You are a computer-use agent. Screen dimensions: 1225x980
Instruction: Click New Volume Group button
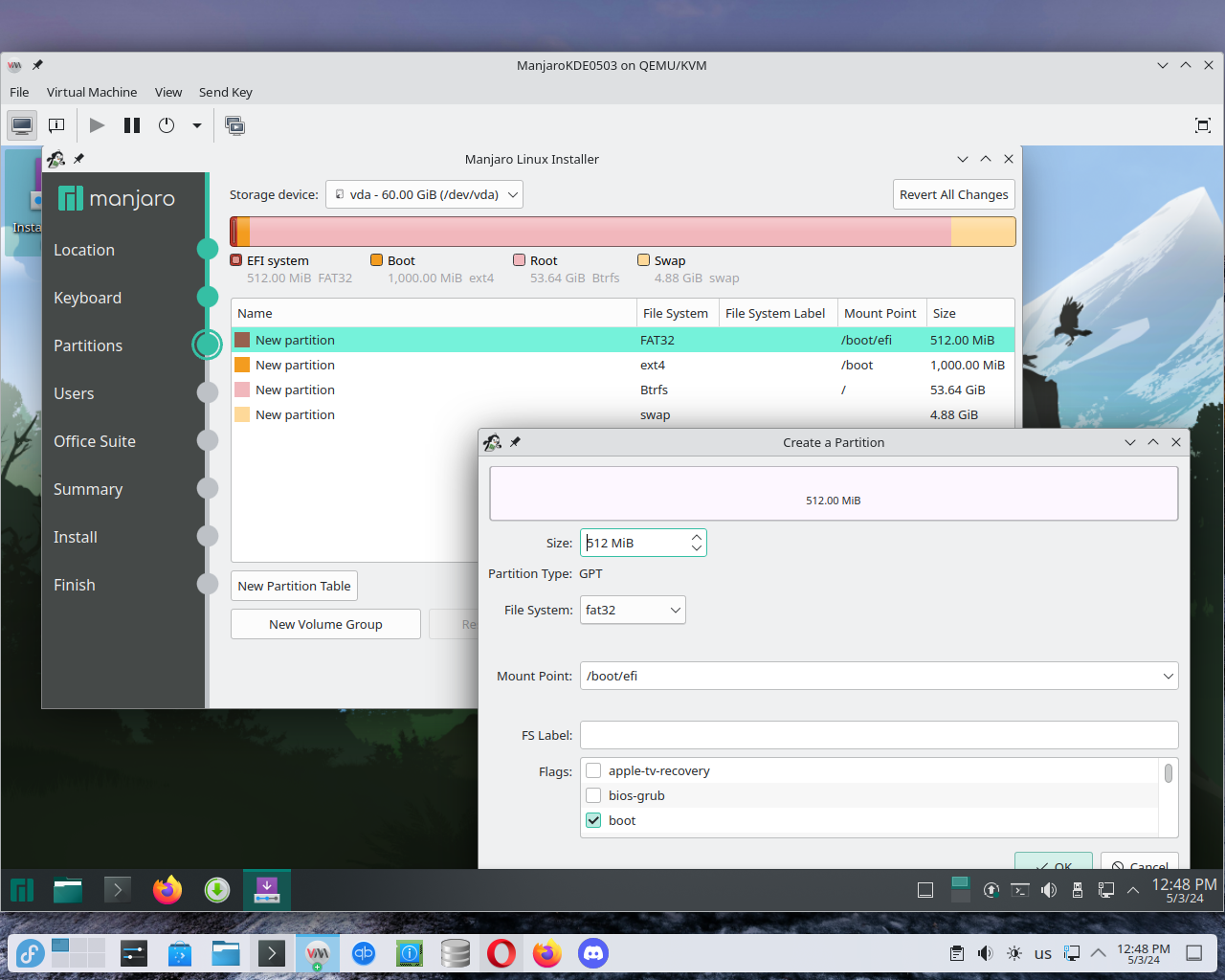pyautogui.click(x=325, y=624)
